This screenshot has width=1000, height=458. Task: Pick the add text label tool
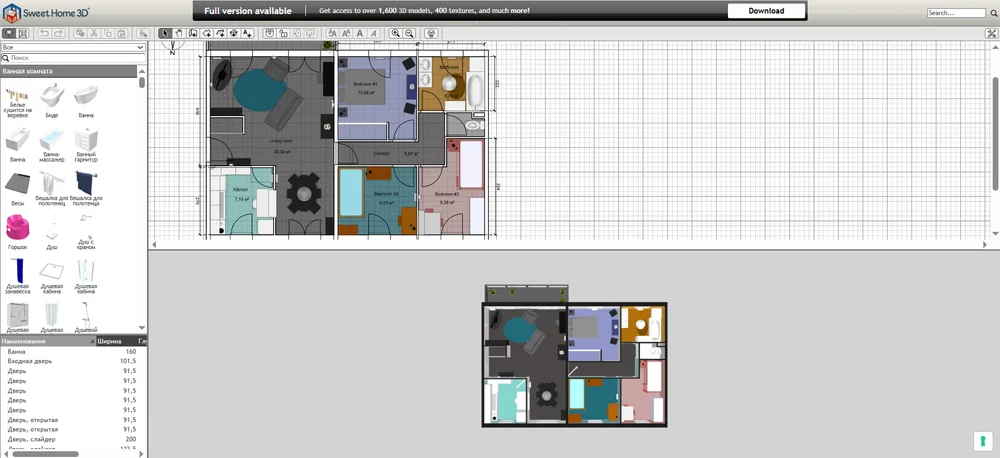coord(247,33)
